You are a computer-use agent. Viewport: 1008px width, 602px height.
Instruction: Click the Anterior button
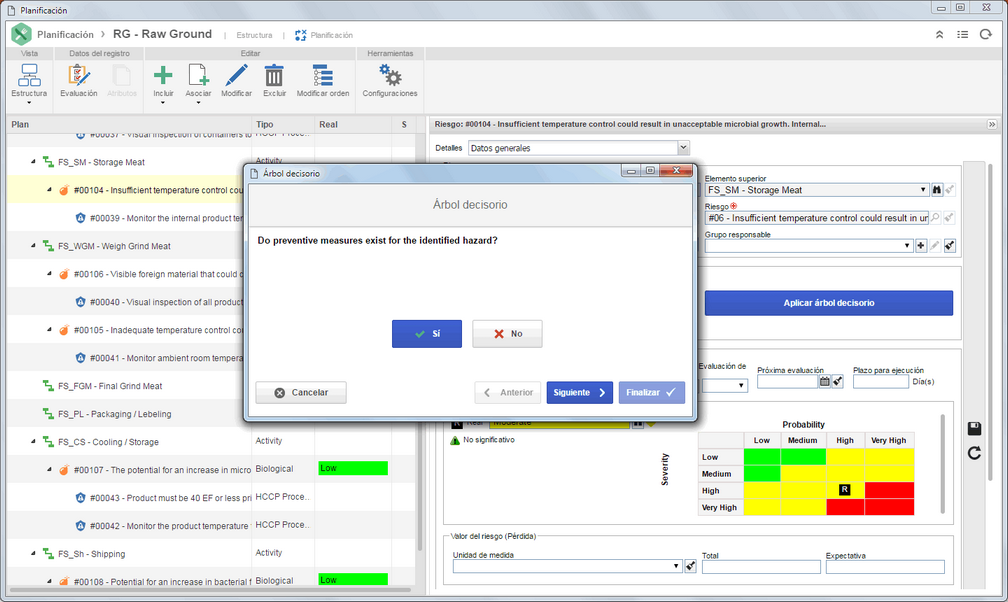tap(508, 392)
